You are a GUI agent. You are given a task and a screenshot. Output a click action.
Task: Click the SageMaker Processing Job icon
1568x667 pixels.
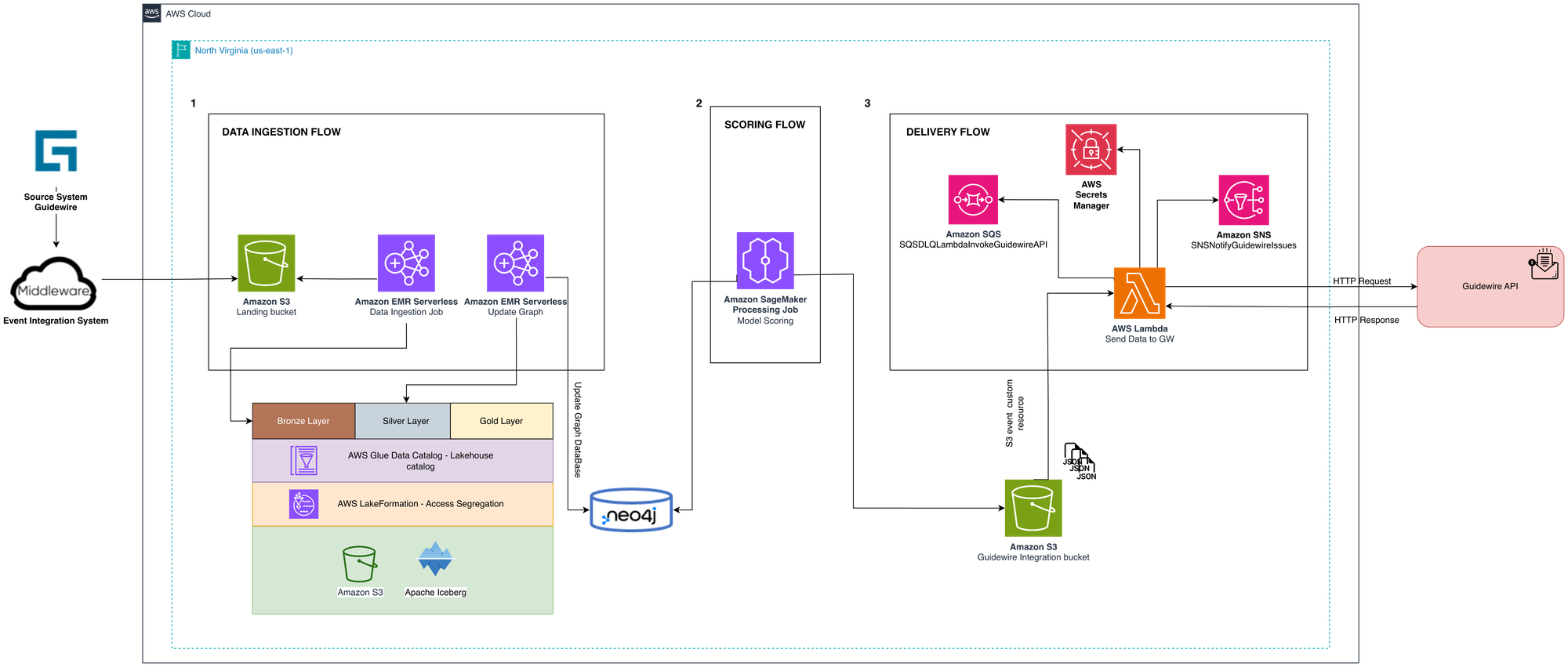pos(765,260)
